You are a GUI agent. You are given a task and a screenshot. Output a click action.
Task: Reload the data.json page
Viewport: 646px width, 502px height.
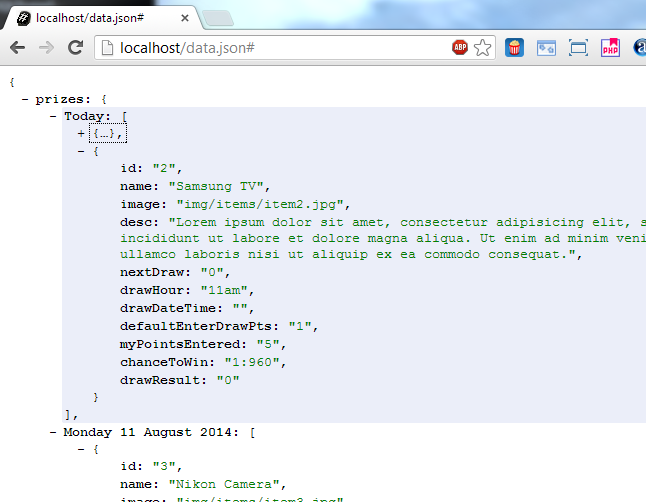pos(75,47)
